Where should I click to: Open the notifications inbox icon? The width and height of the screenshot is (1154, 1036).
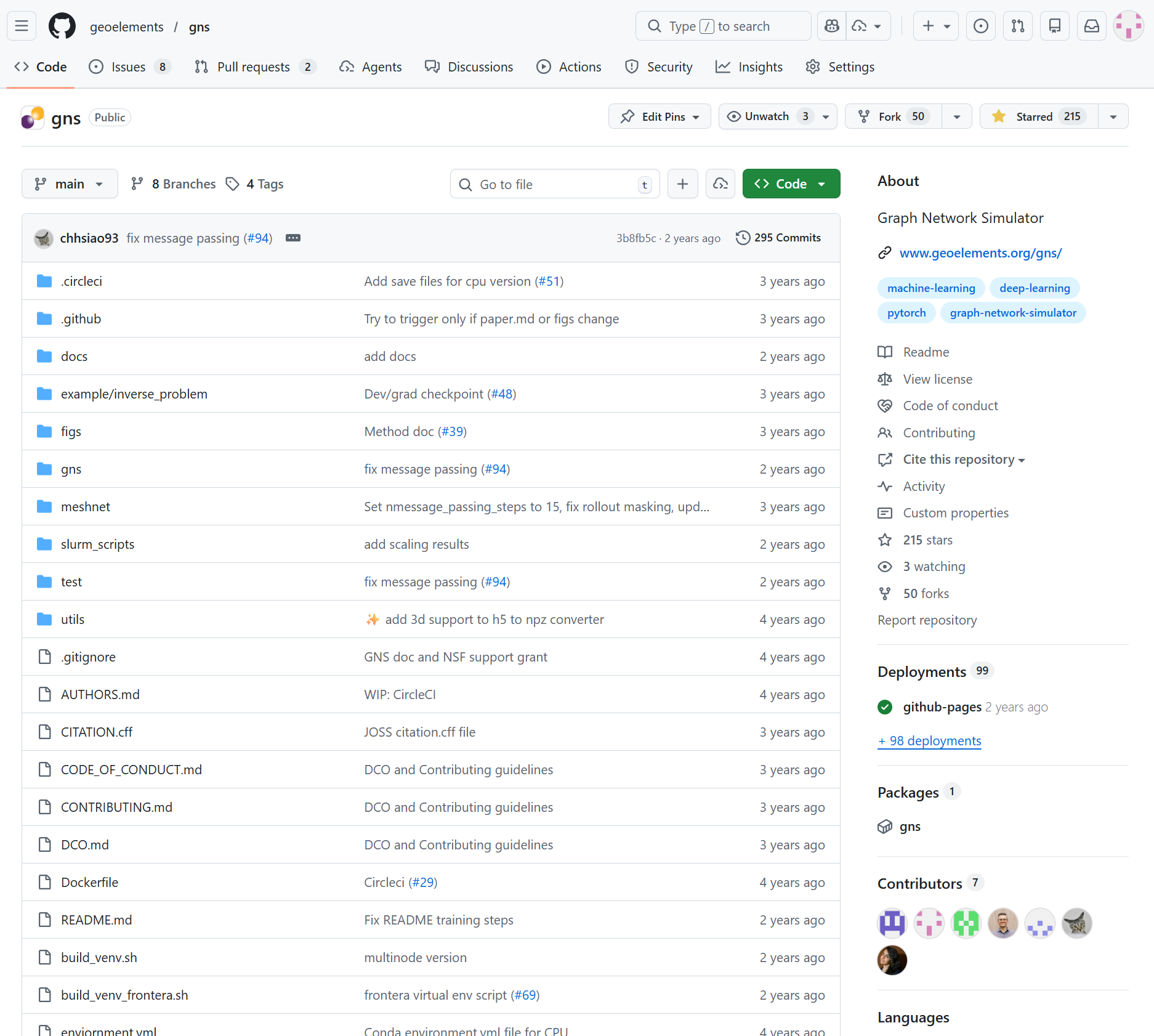click(1091, 26)
